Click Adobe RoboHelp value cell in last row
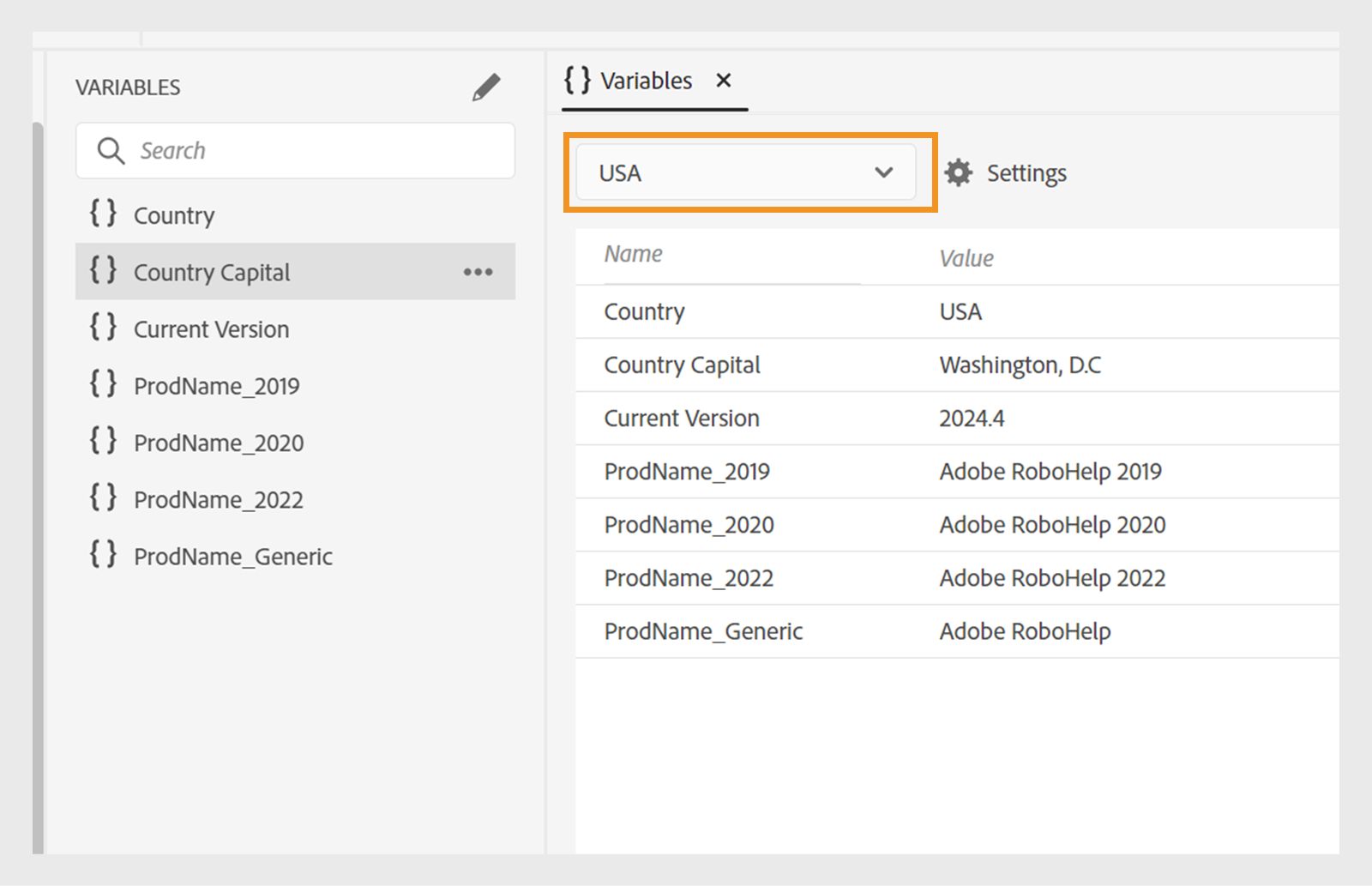Image resolution: width=1372 pixels, height=886 pixels. tap(1025, 631)
